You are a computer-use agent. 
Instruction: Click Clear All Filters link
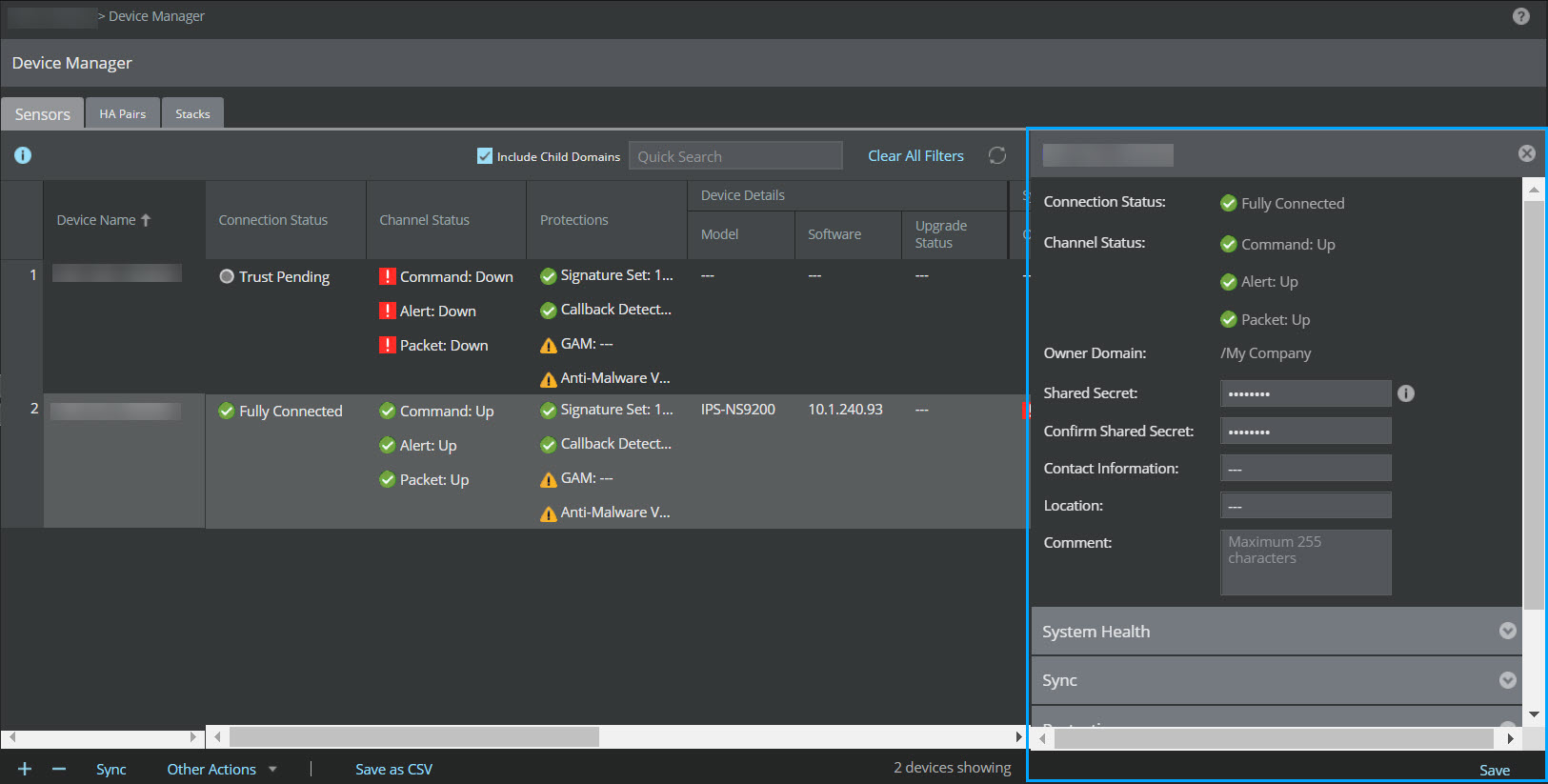tap(915, 155)
